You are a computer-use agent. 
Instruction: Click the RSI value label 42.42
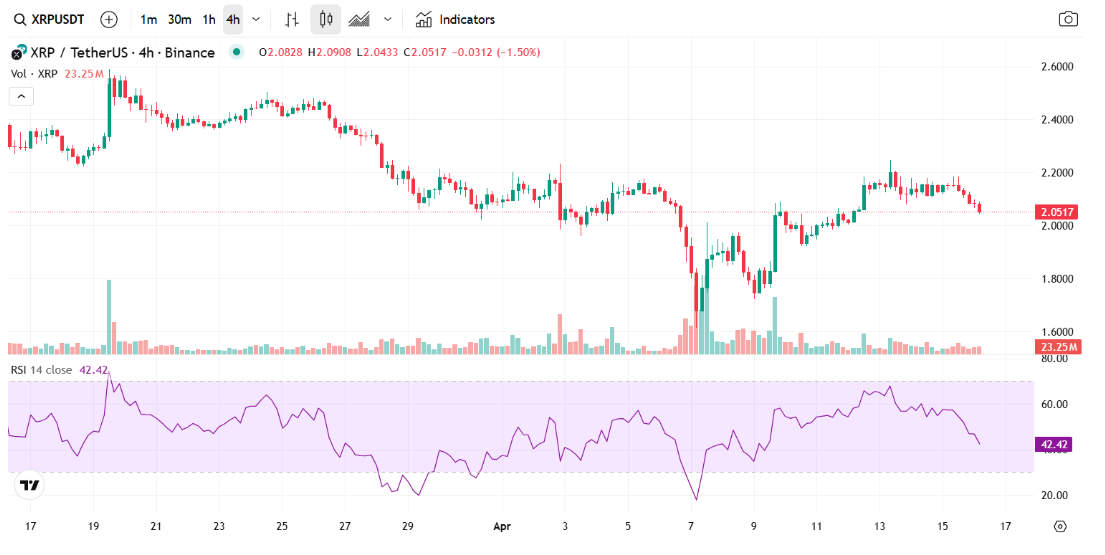pyautogui.click(x=1054, y=444)
